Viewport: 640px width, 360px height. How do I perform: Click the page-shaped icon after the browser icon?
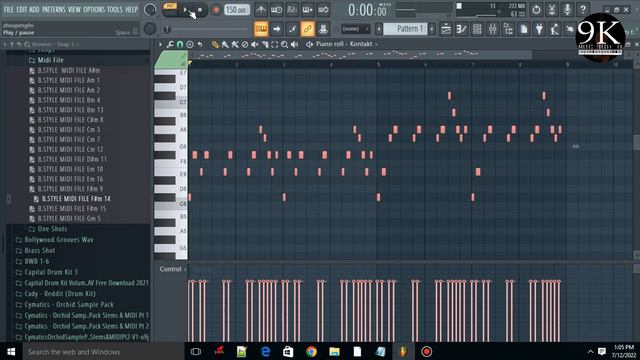coord(524,29)
